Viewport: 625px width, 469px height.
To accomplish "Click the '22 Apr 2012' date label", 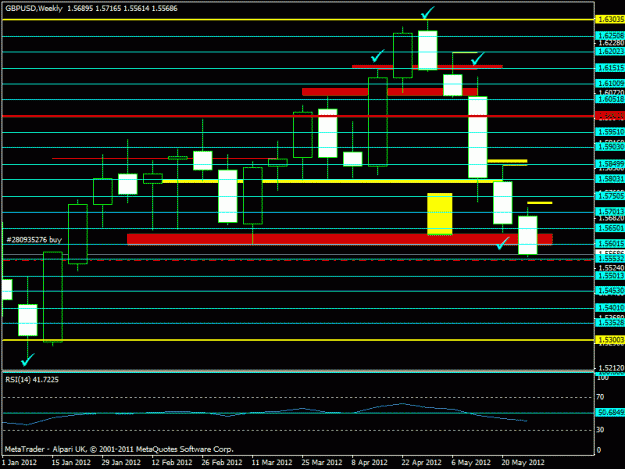I will click(x=421, y=463).
